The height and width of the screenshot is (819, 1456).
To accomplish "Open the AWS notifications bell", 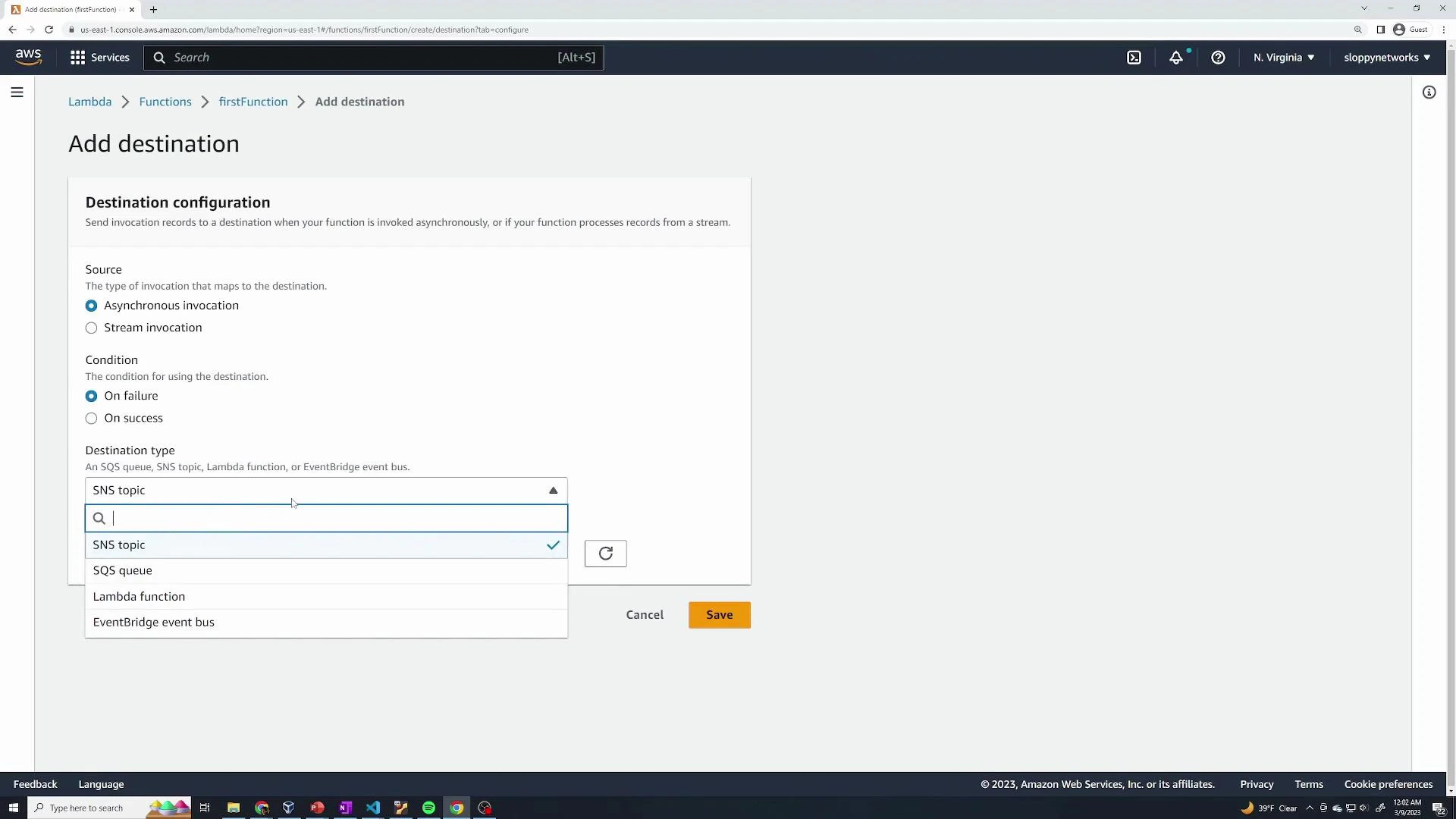I will point(1176,57).
